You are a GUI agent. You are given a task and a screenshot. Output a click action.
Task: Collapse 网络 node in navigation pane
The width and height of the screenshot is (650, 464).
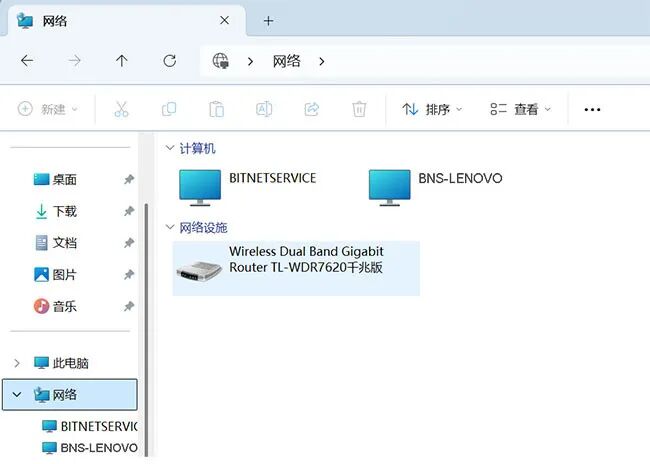click(x=17, y=395)
